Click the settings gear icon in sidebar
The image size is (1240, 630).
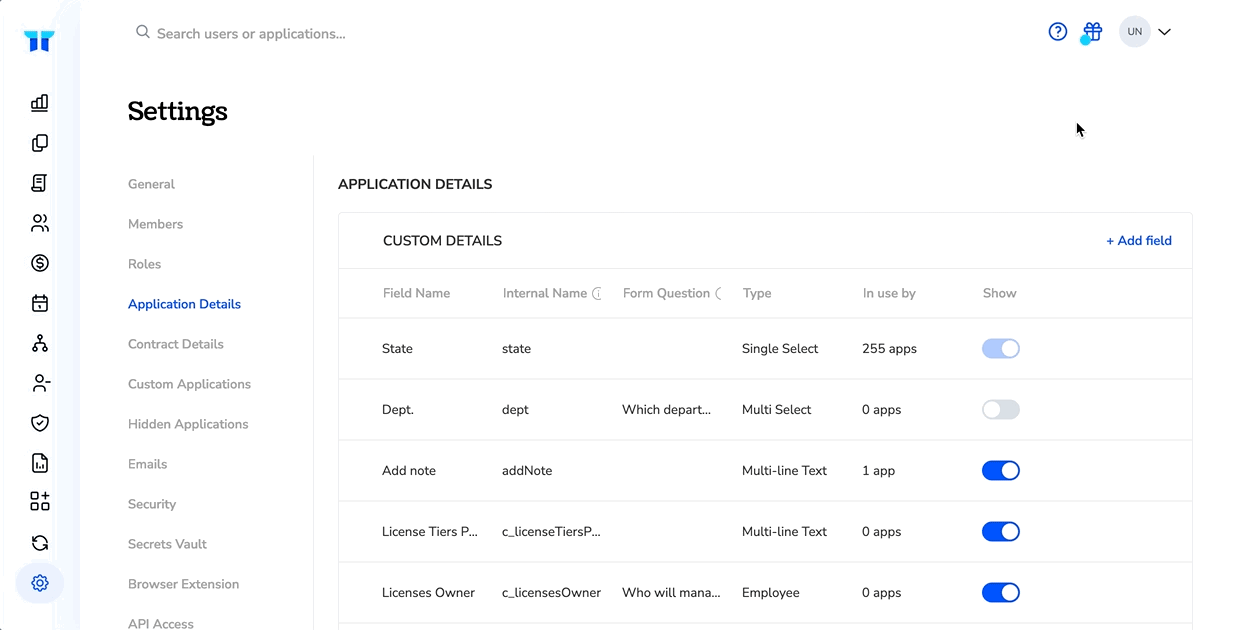[40, 583]
